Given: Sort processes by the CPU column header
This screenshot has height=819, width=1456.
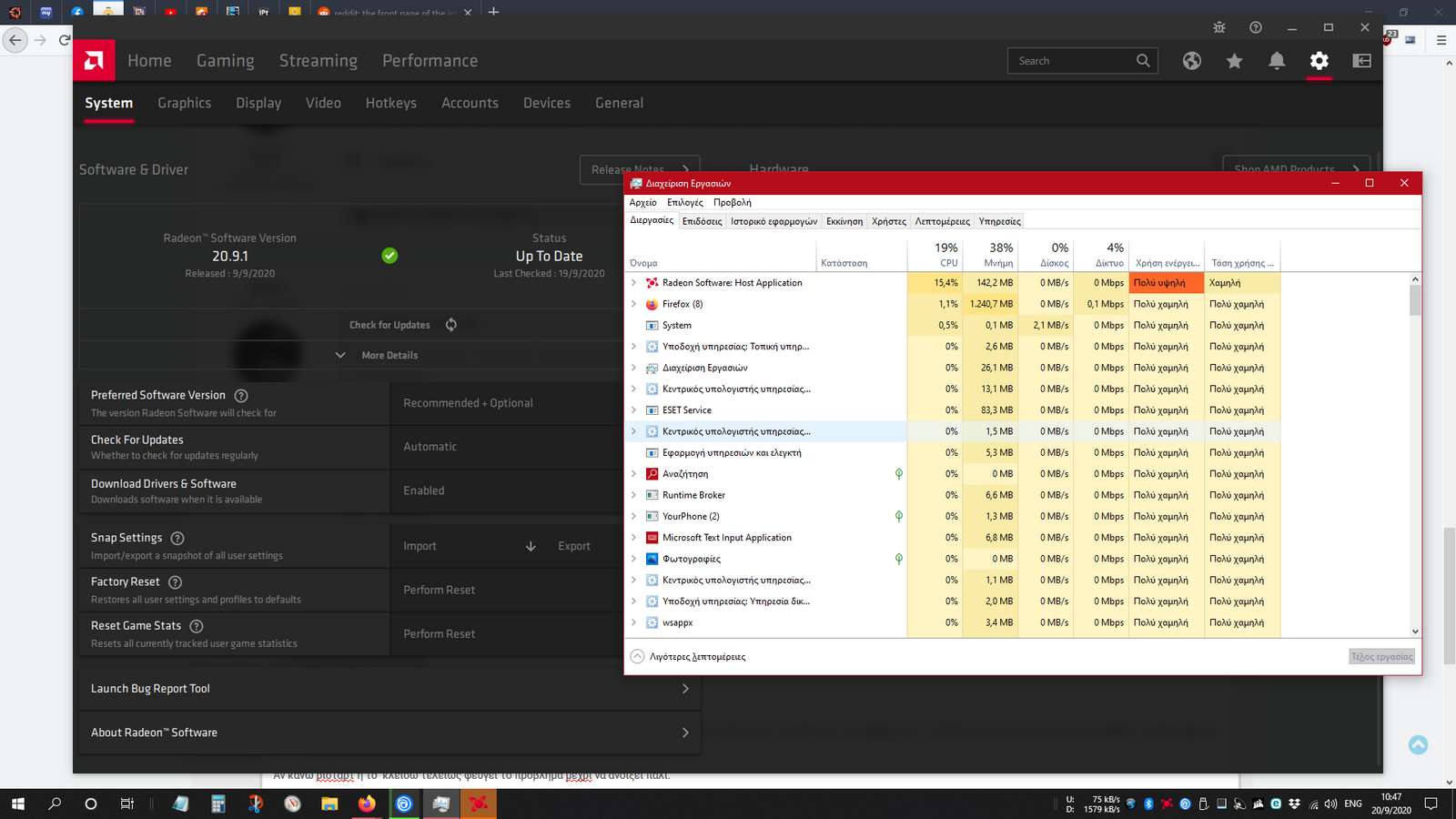Looking at the screenshot, I should [x=935, y=256].
